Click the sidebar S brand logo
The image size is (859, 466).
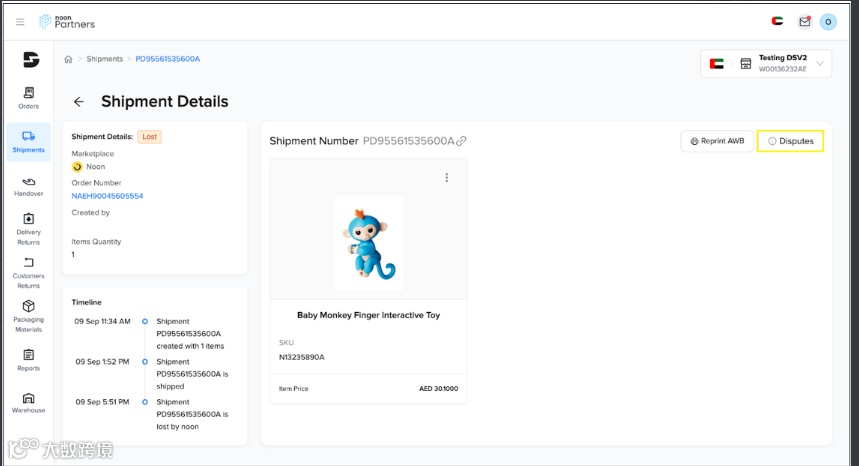(x=31, y=59)
